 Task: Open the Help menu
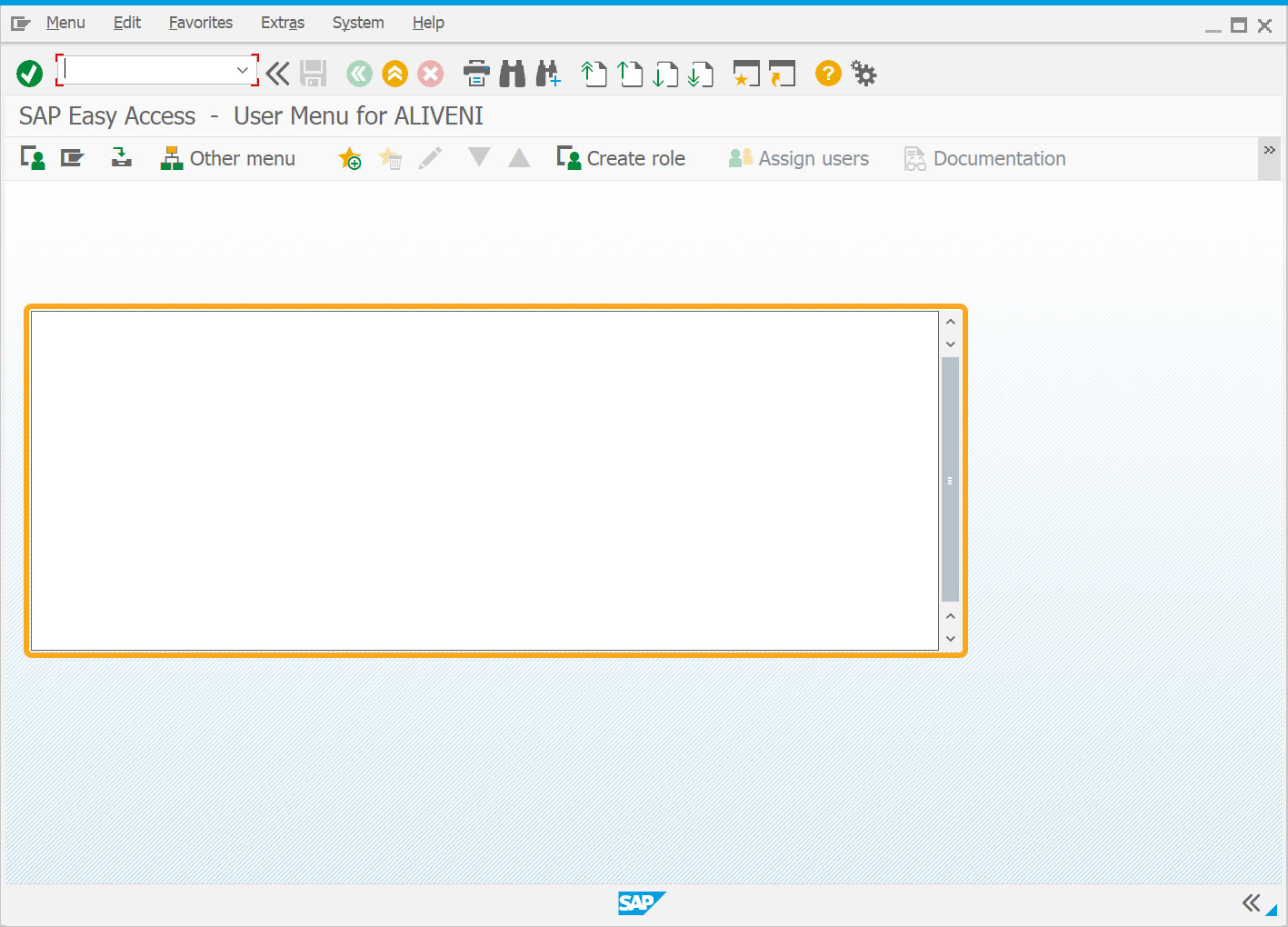click(428, 23)
